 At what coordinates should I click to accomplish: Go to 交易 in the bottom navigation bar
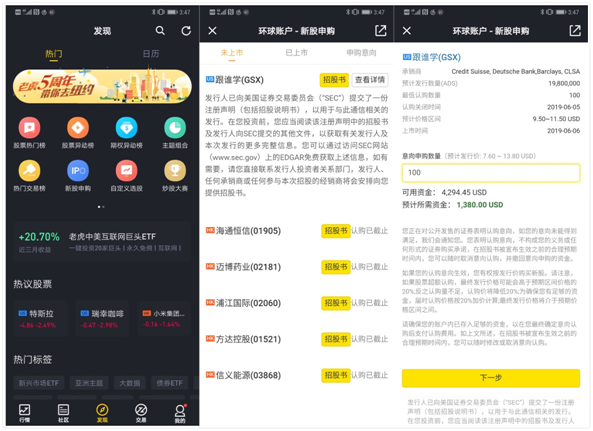(141, 413)
